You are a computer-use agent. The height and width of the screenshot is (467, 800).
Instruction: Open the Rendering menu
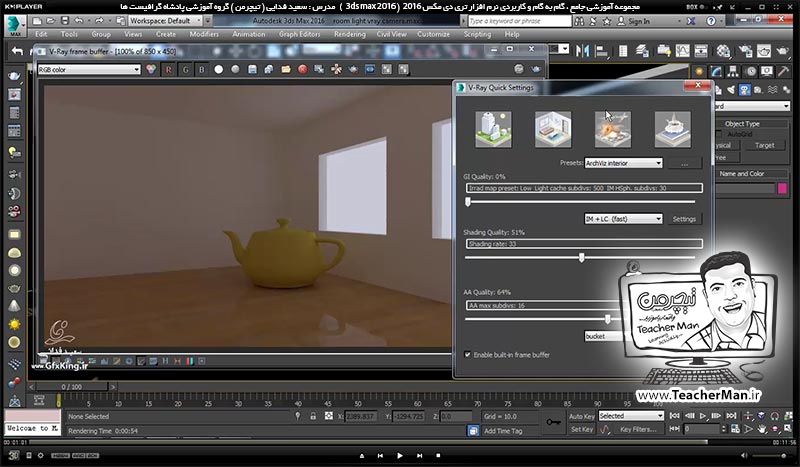point(349,34)
